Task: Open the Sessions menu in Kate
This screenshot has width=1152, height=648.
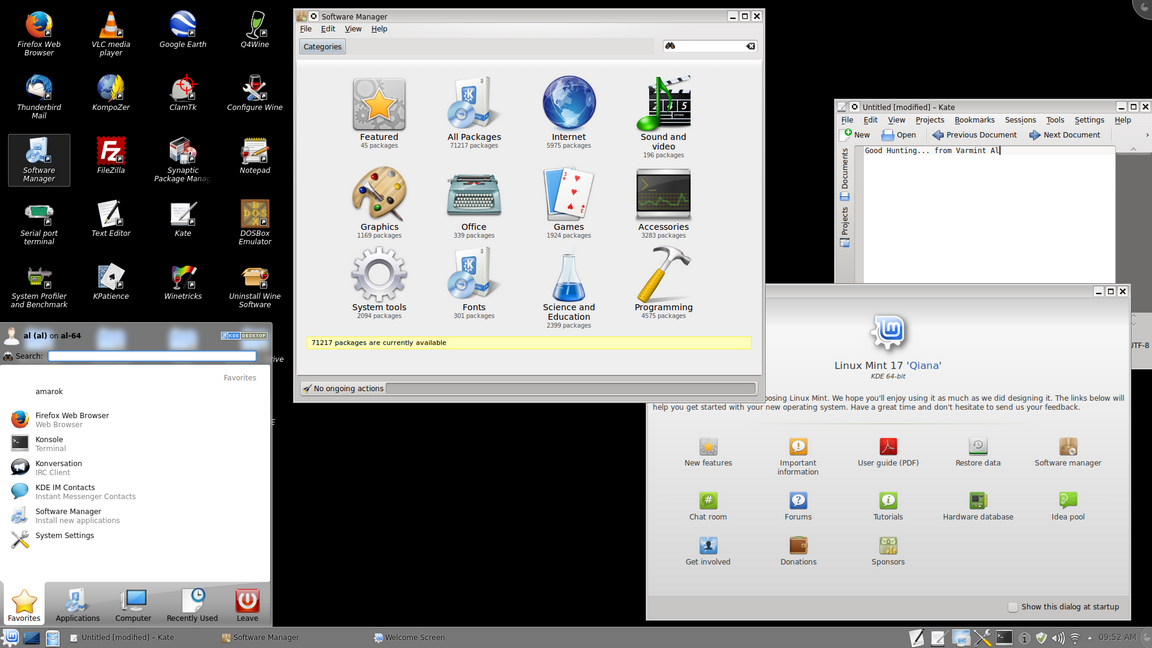Action: (1020, 120)
